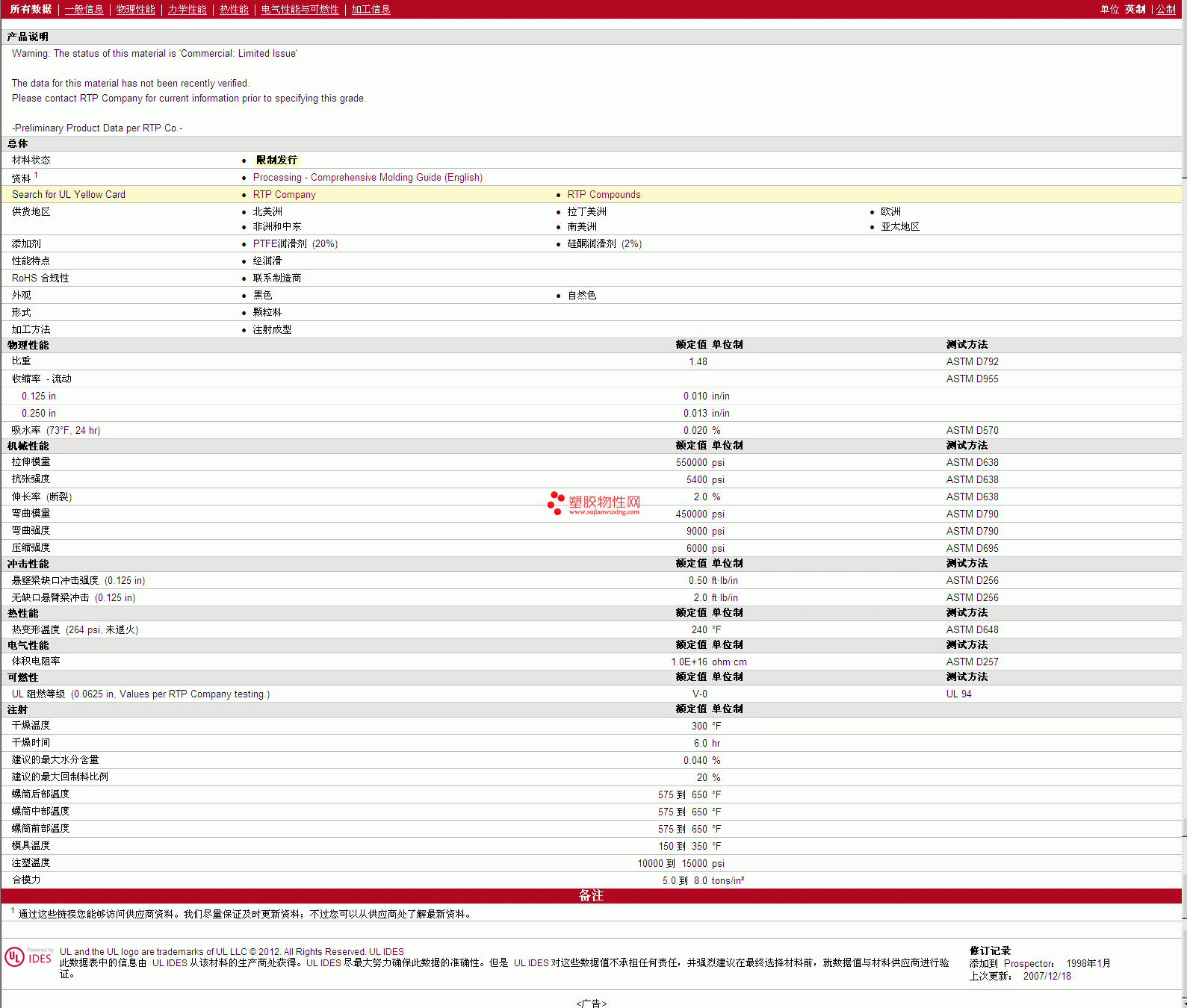
Task: Click UL IDES link after All Rights Reserved
Action: point(386,951)
